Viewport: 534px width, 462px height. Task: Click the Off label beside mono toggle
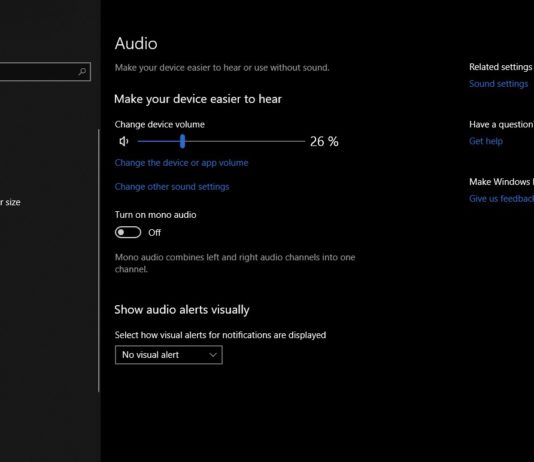point(154,233)
